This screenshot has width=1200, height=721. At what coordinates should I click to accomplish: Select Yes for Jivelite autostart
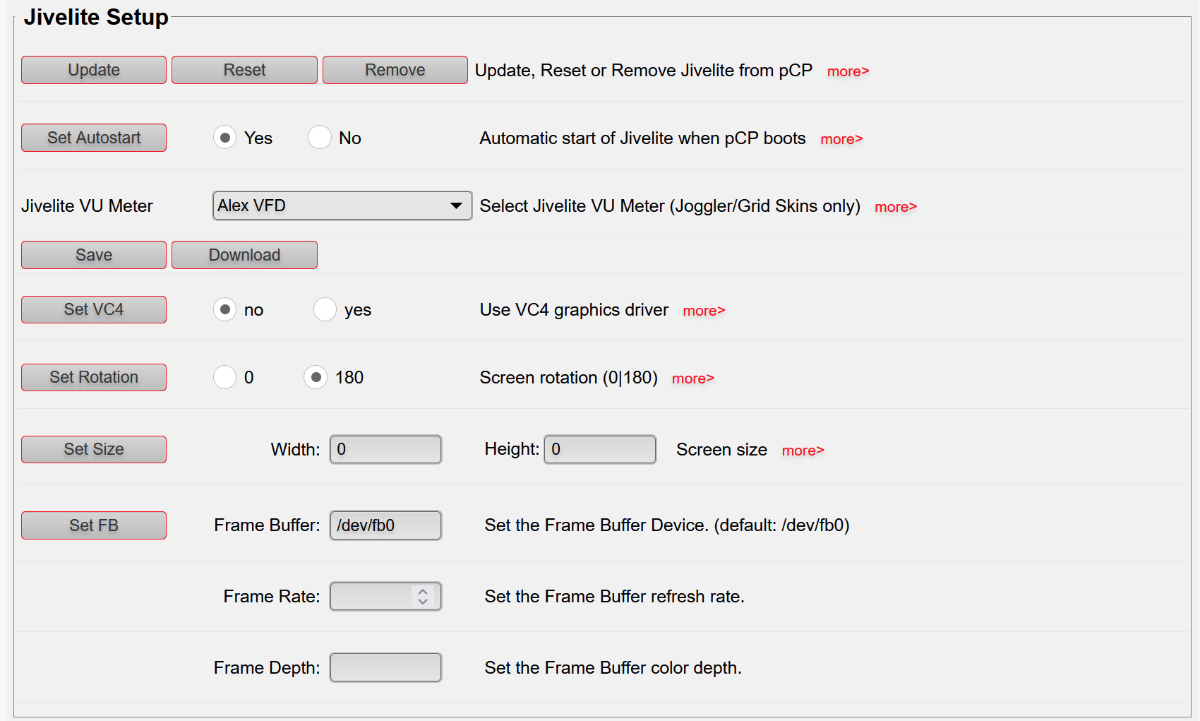click(226, 138)
